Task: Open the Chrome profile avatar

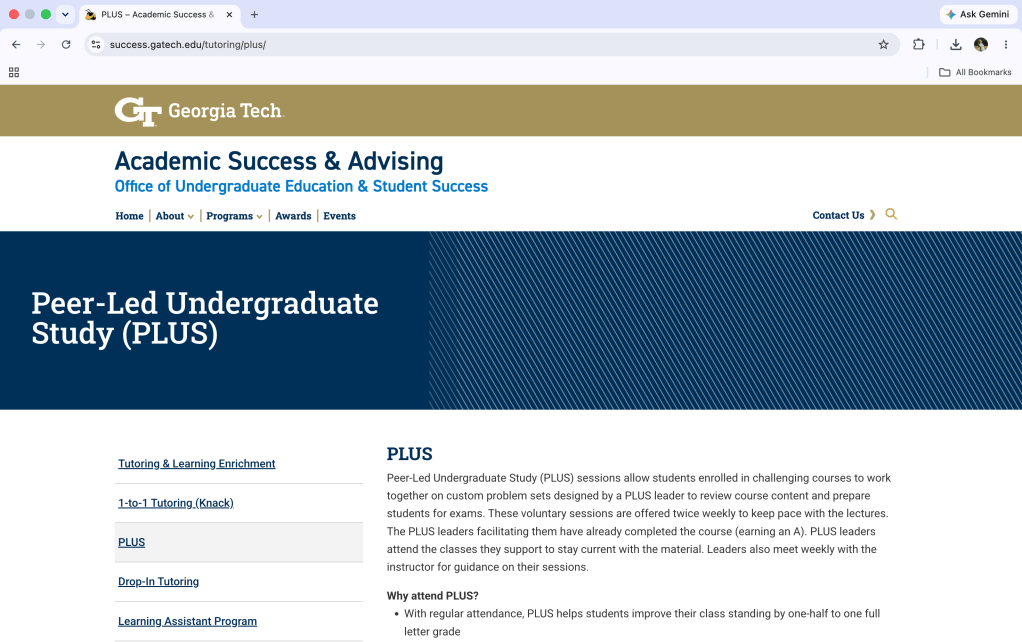Action: [x=980, y=44]
